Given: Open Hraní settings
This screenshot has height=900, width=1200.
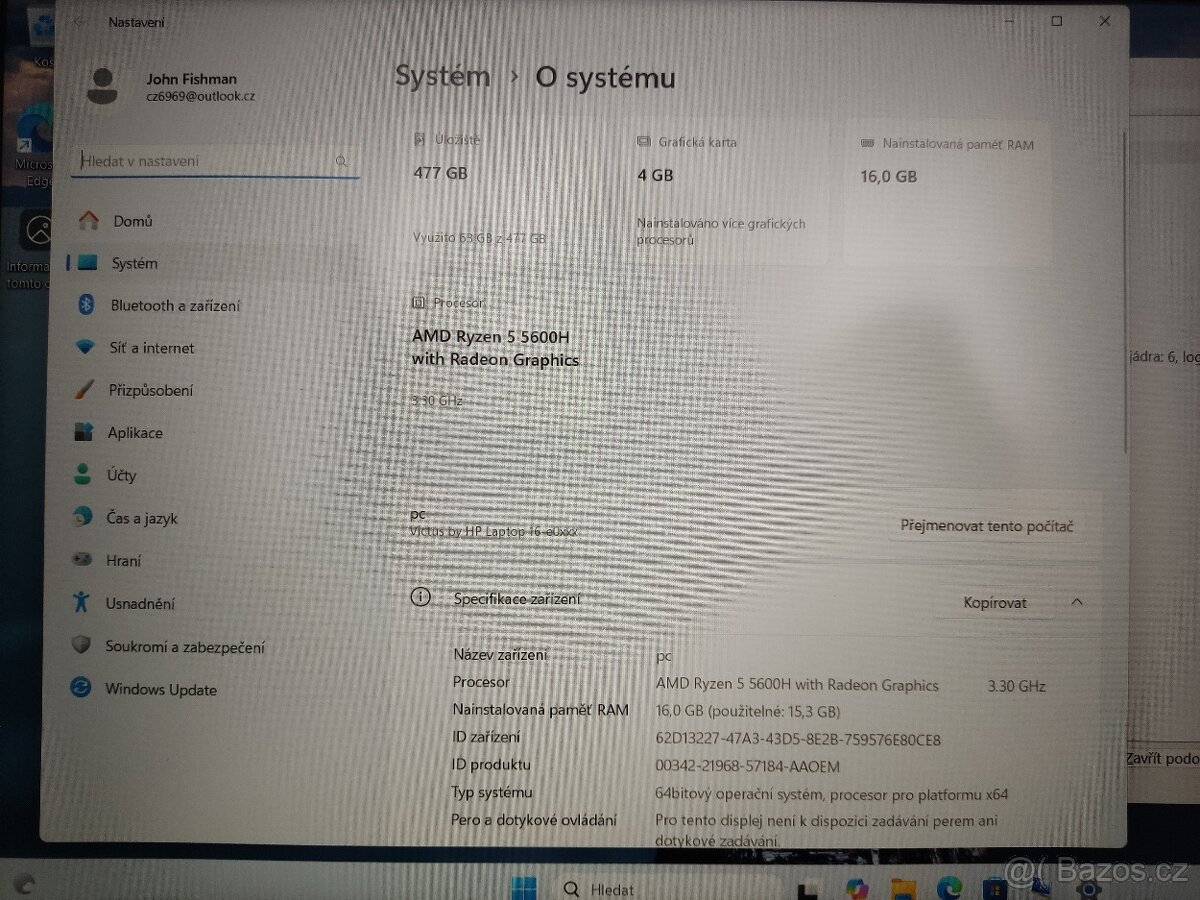Looking at the screenshot, I should point(123,560).
